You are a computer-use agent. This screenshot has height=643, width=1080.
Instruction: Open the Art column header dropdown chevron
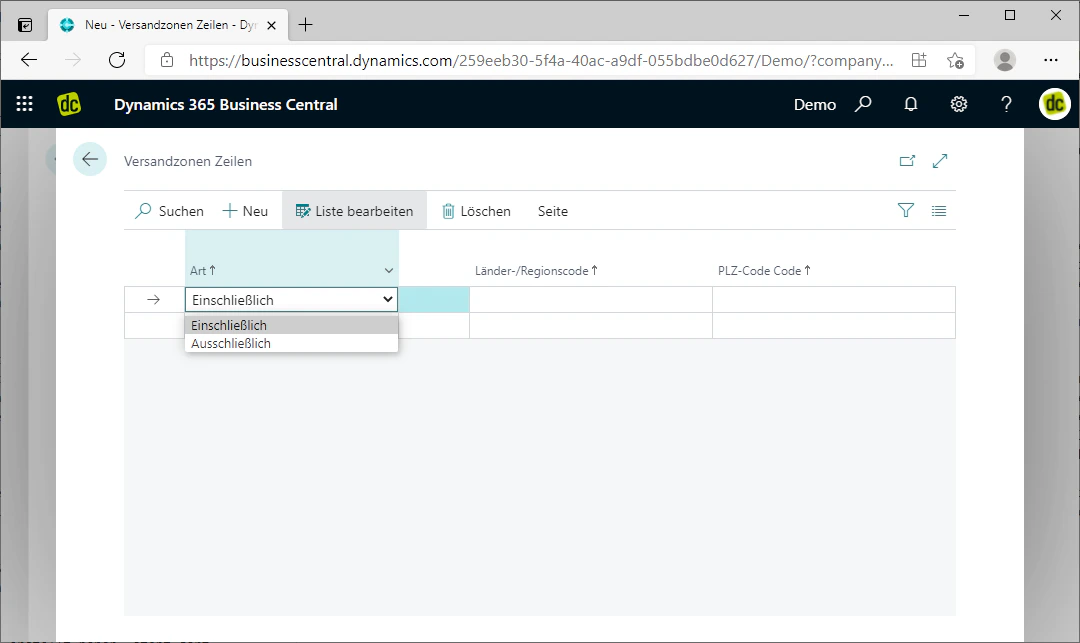point(388,271)
